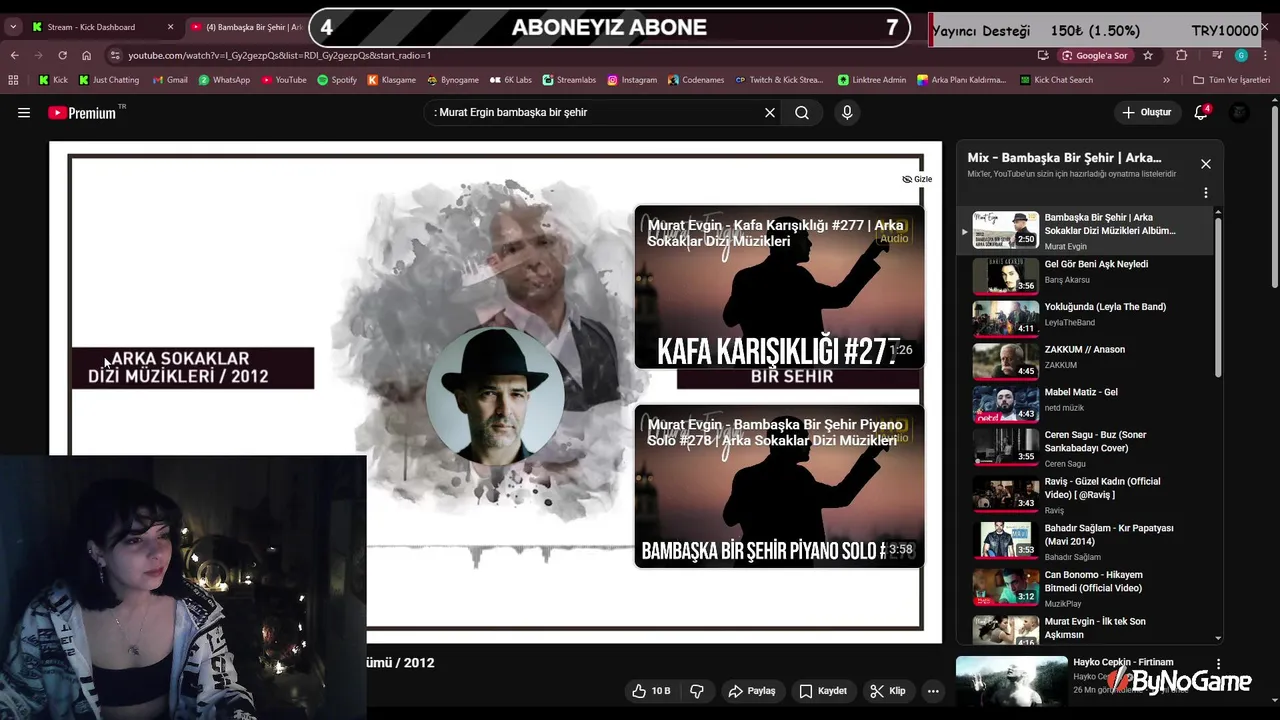1280x720 pixels.
Task: Open Tüm Yer İşaretleri folder
Action: click(1231, 80)
